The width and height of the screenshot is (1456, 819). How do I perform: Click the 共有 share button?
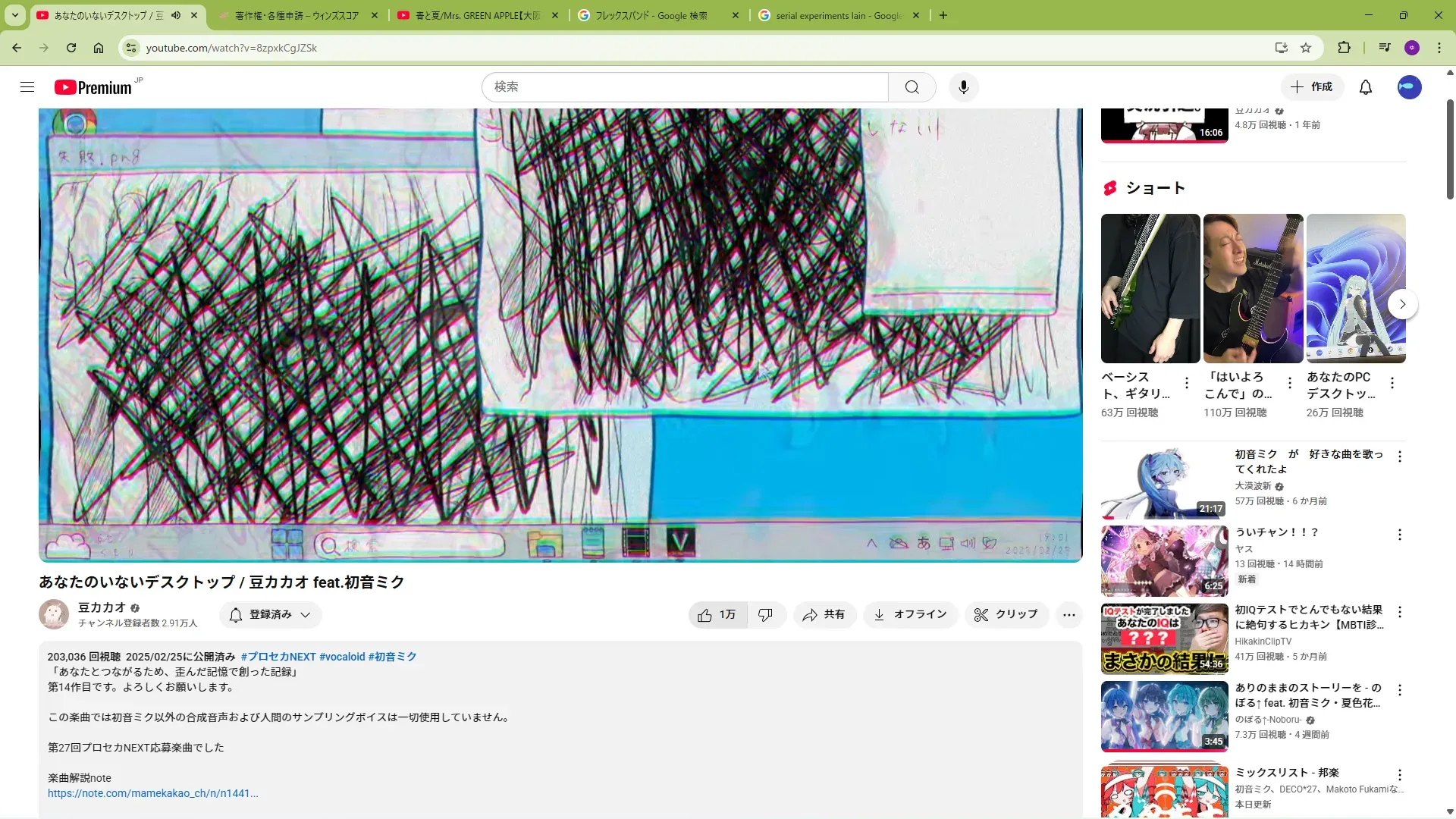pyautogui.click(x=824, y=615)
